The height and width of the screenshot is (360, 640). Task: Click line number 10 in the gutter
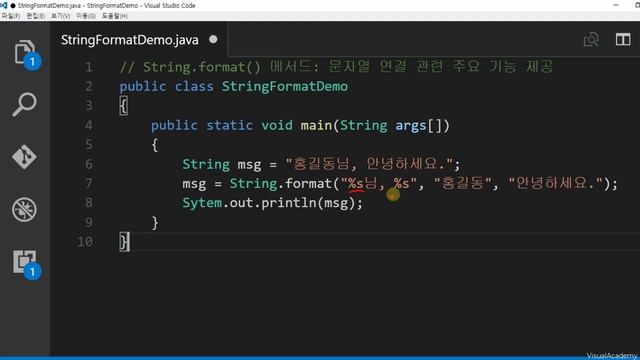coord(85,241)
